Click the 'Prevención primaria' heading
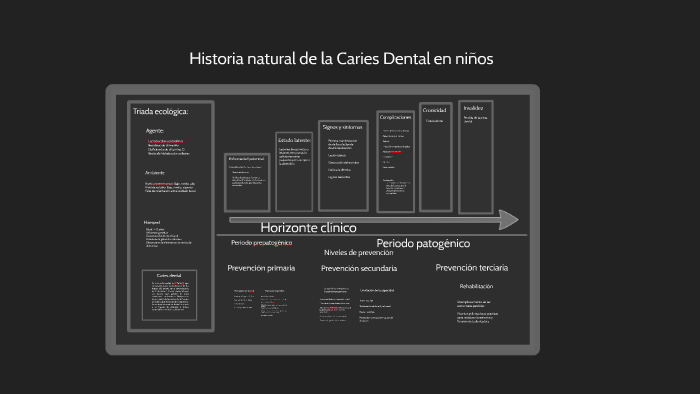 point(261,268)
